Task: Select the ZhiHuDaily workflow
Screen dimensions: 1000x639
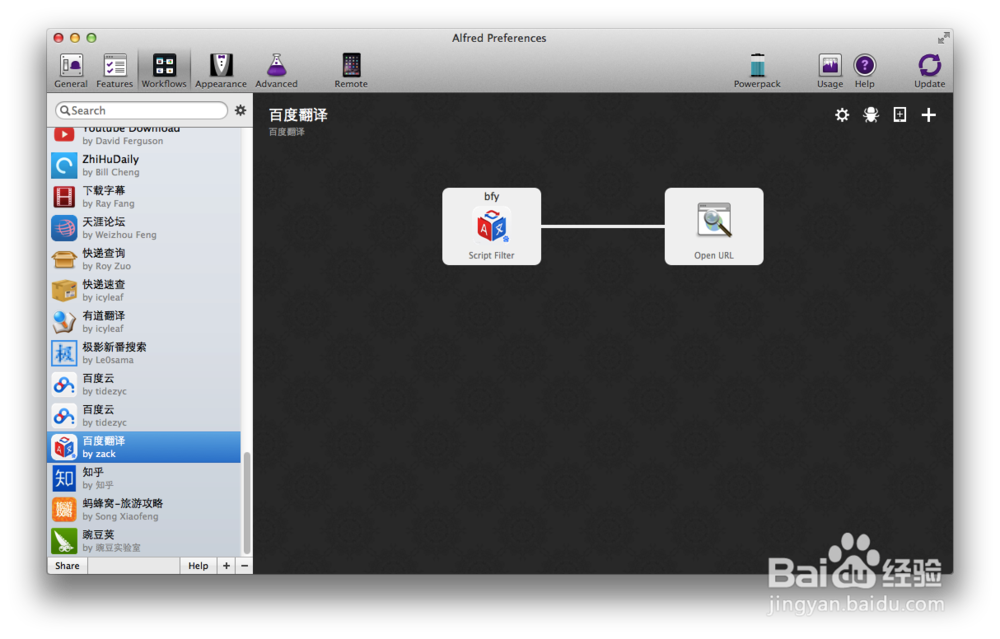Action: 144,165
